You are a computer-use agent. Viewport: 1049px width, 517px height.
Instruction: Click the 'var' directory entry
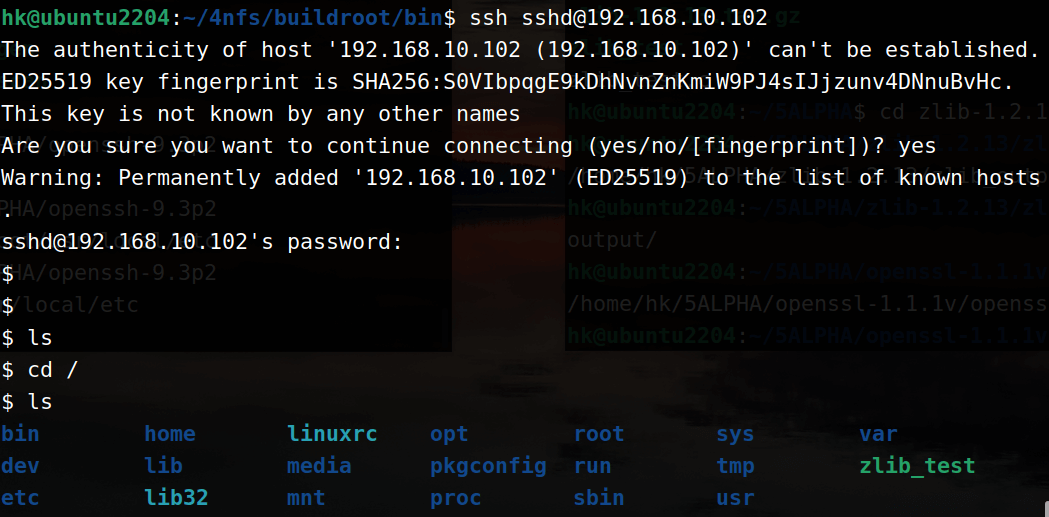878,434
